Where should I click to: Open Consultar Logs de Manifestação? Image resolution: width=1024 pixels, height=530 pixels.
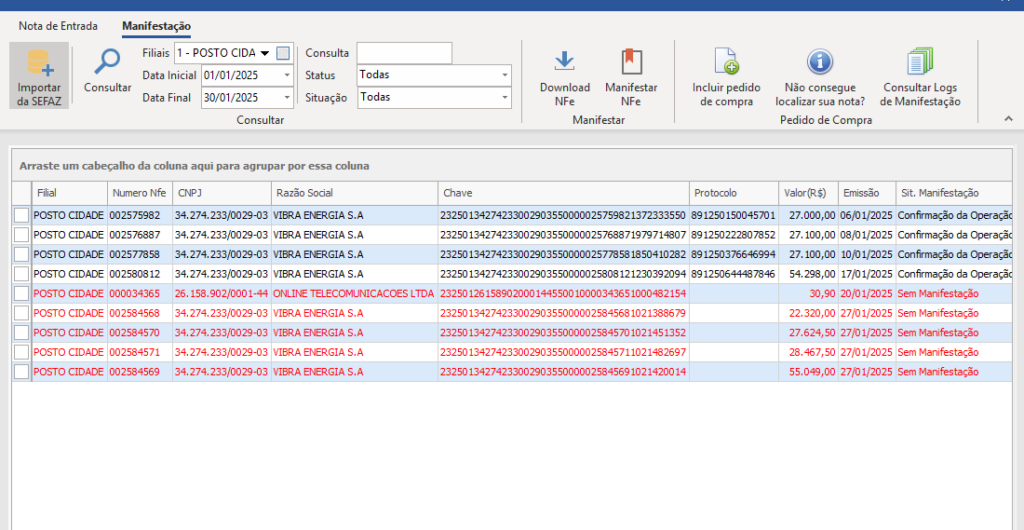(920, 62)
